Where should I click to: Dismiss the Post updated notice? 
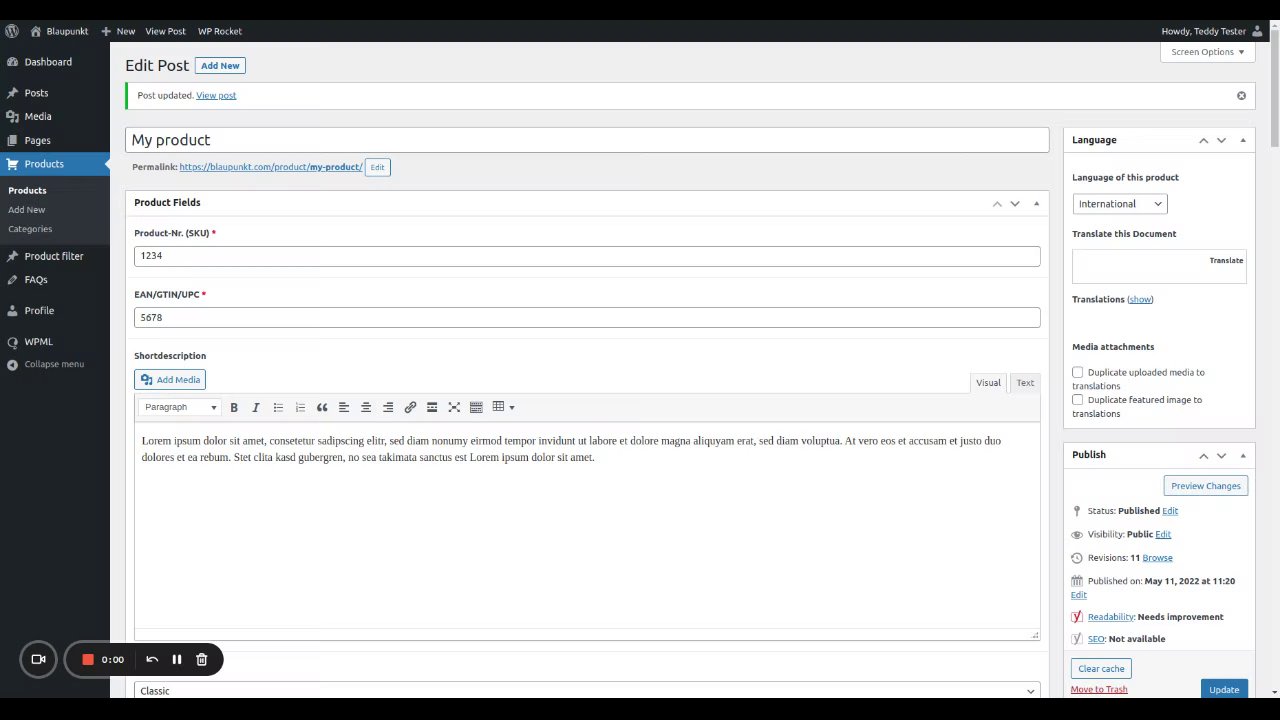[1241, 96]
